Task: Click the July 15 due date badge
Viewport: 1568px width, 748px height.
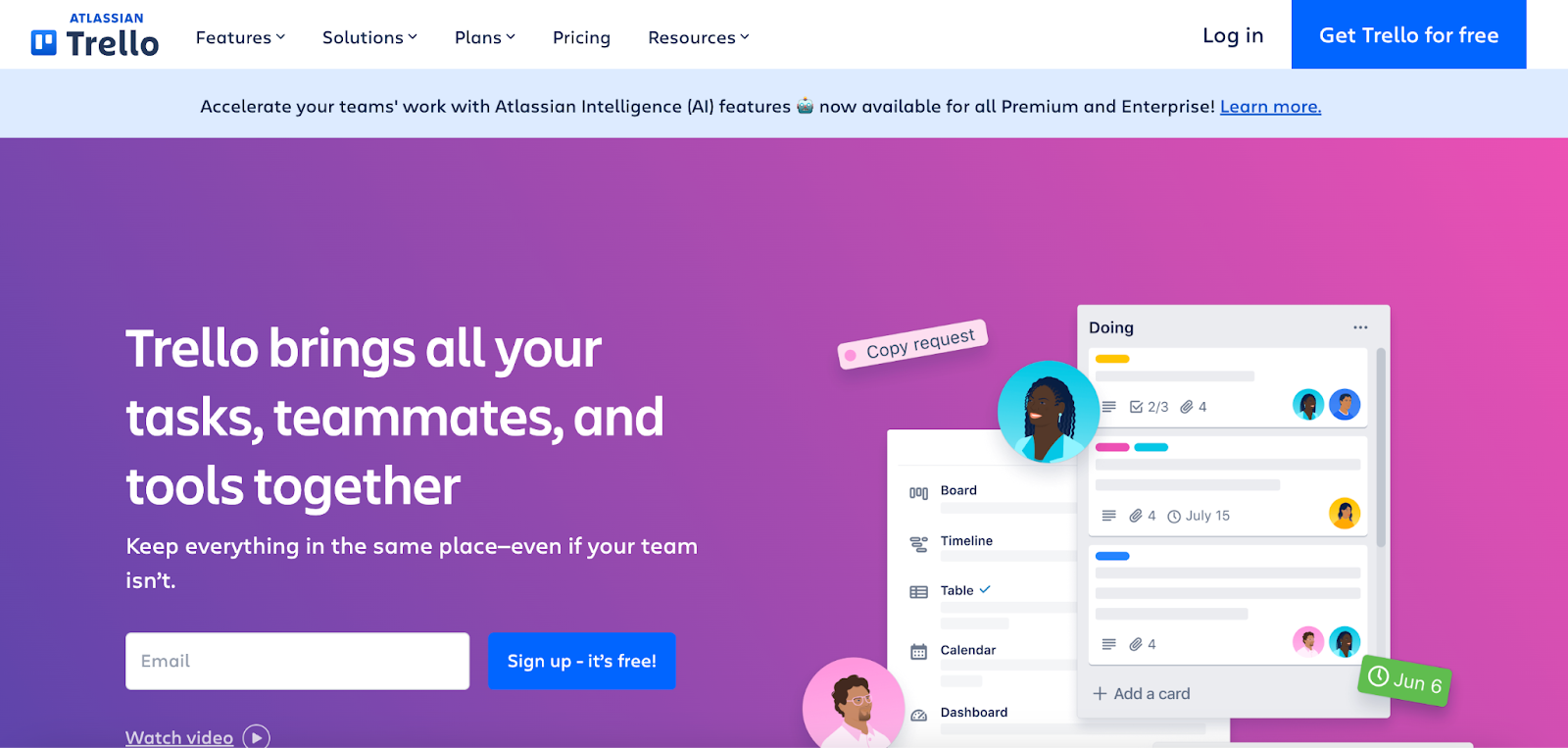Action: pyautogui.click(x=1199, y=516)
